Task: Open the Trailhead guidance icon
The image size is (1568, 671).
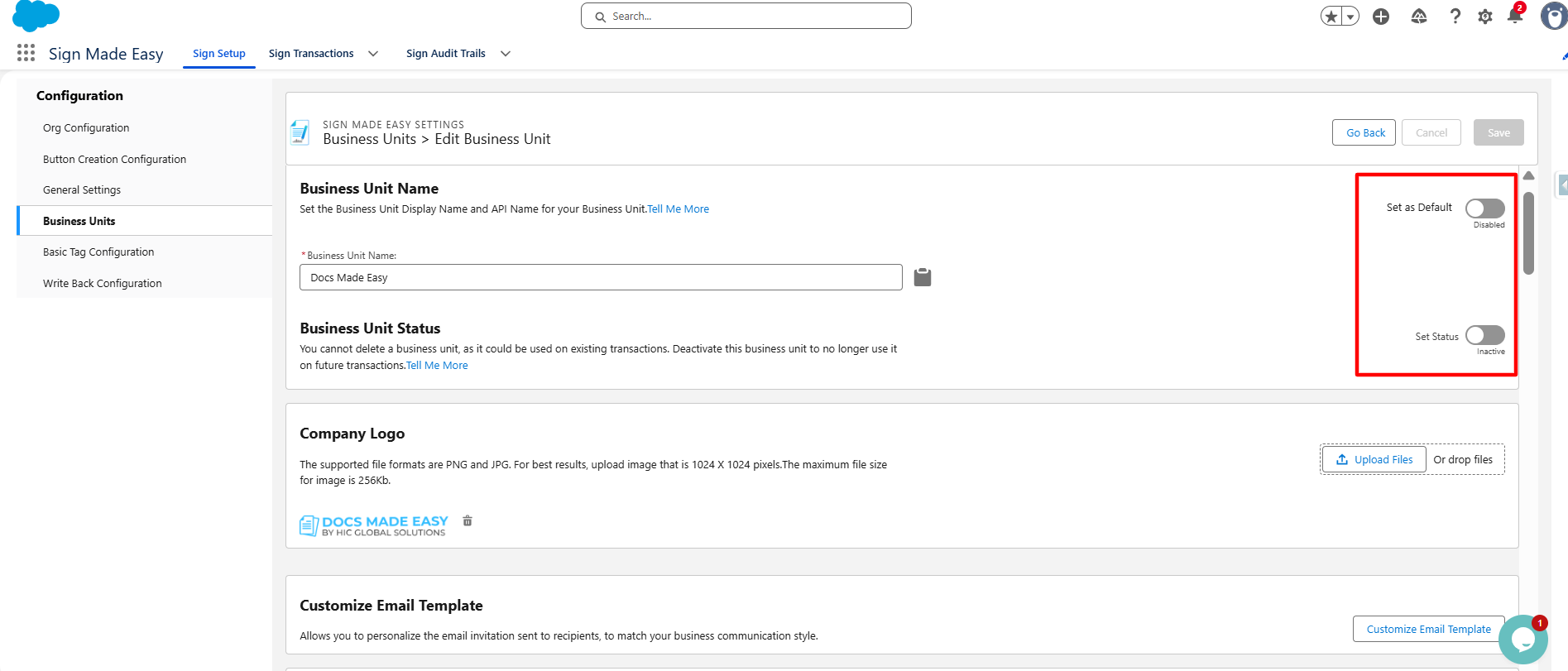Action: tap(1419, 17)
